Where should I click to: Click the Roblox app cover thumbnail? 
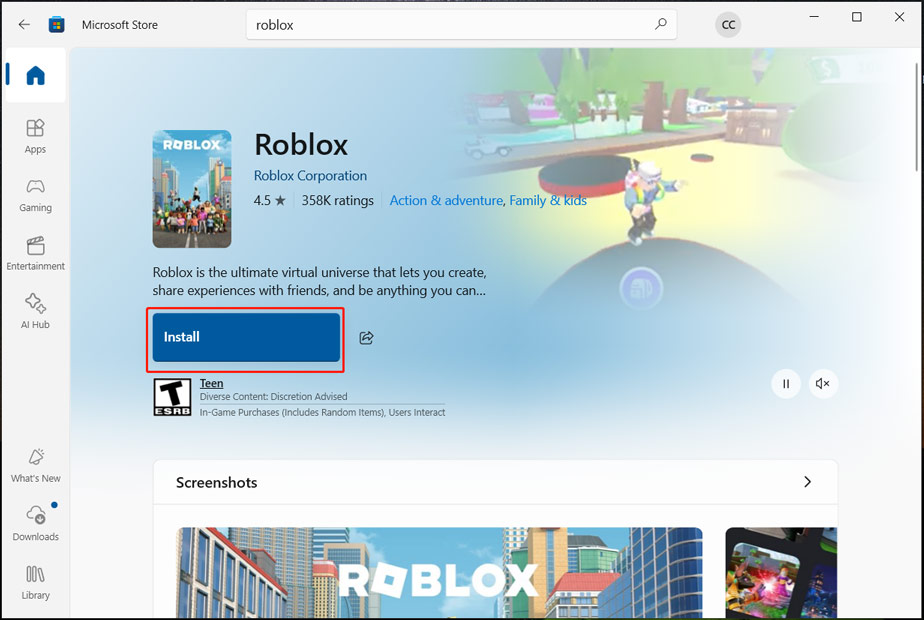(192, 189)
